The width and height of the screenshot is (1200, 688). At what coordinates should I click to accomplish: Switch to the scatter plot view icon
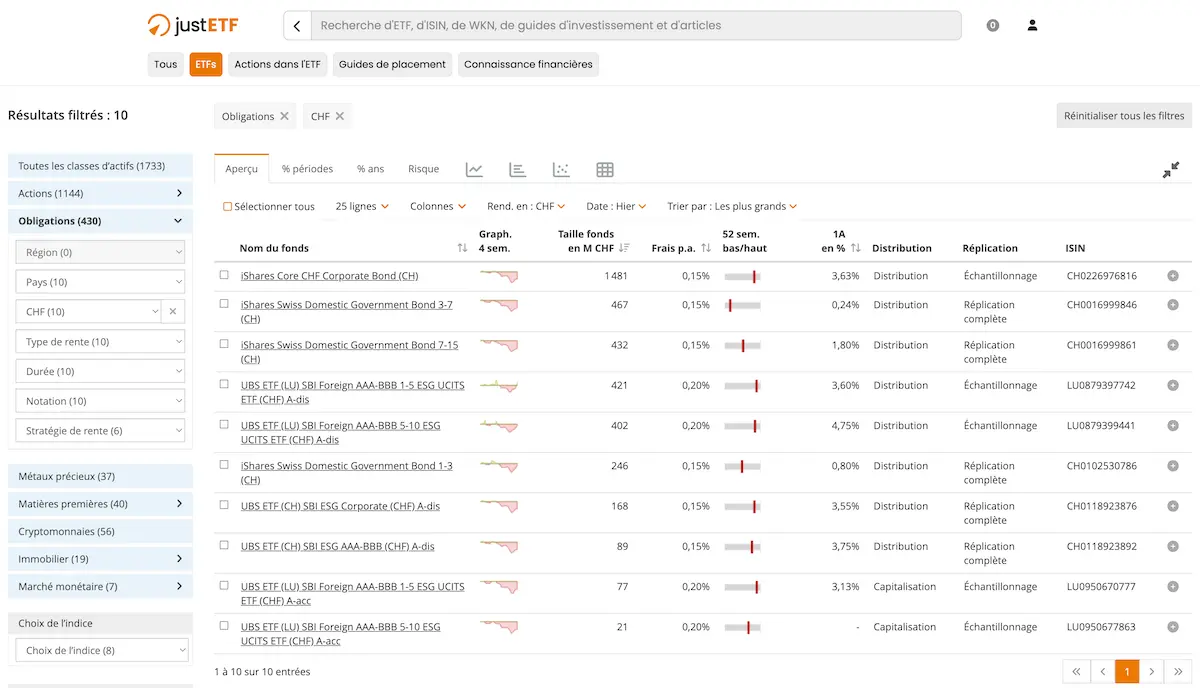click(x=561, y=169)
